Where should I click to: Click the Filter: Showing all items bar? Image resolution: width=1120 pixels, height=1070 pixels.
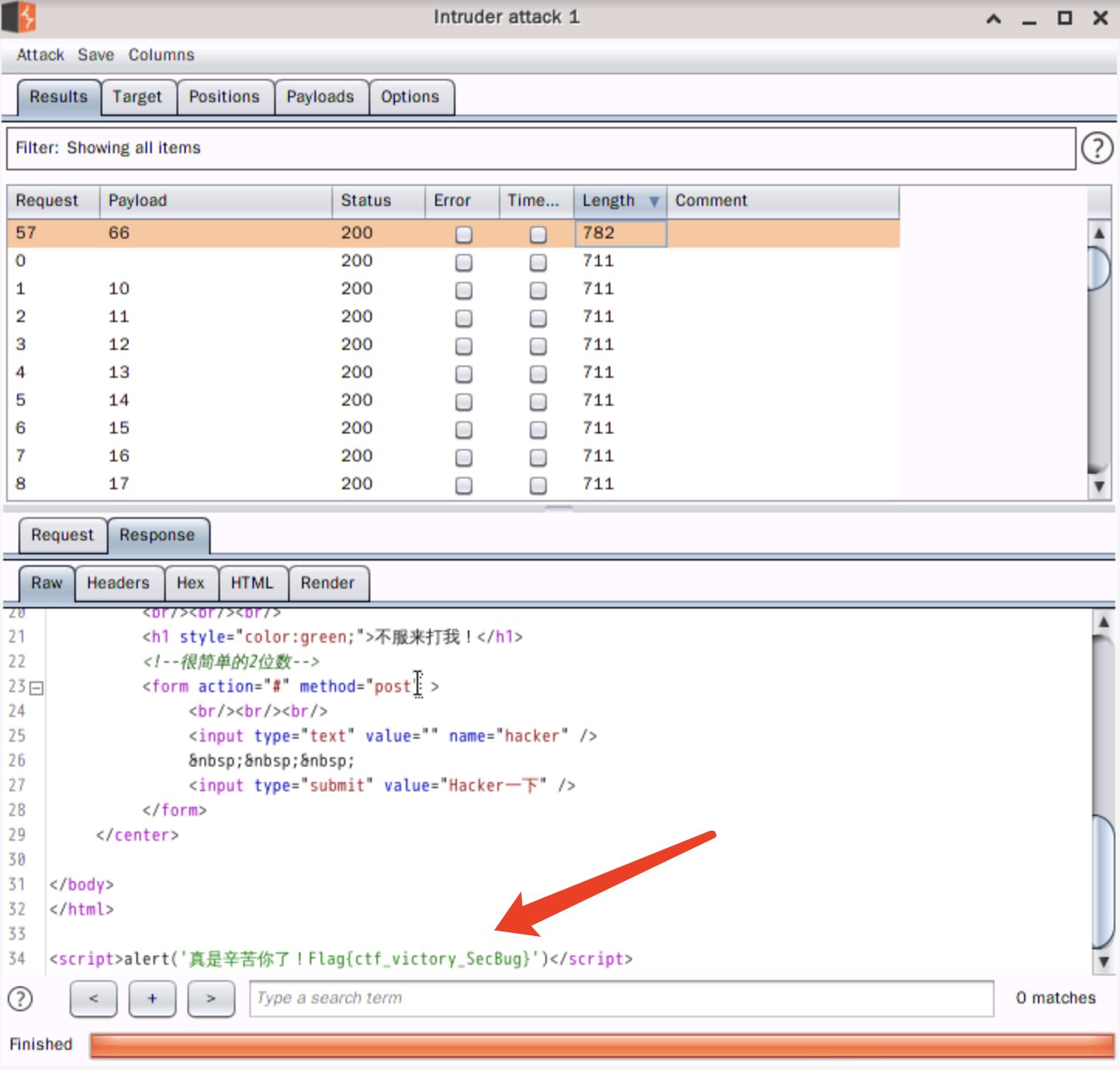click(x=541, y=148)
